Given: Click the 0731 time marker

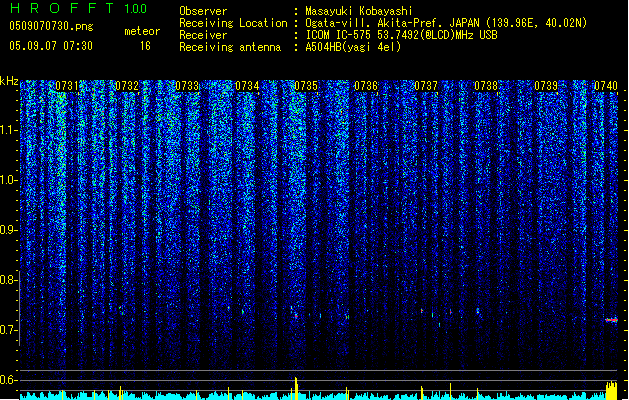Looking at the screenshot, I should [67, 86].
